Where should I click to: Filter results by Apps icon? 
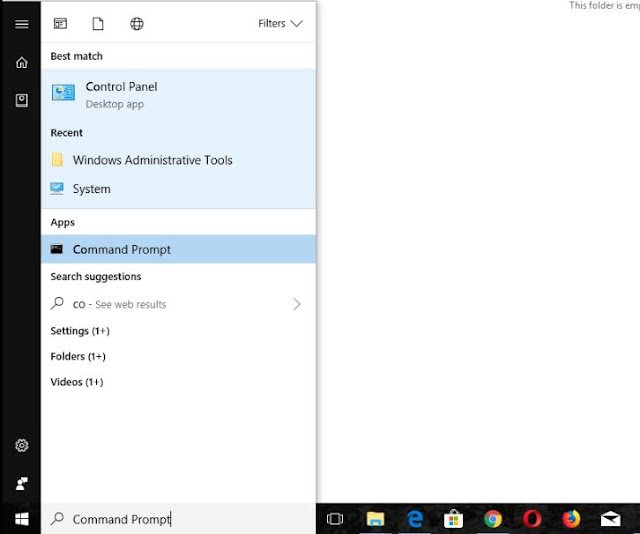click(60, 24)
